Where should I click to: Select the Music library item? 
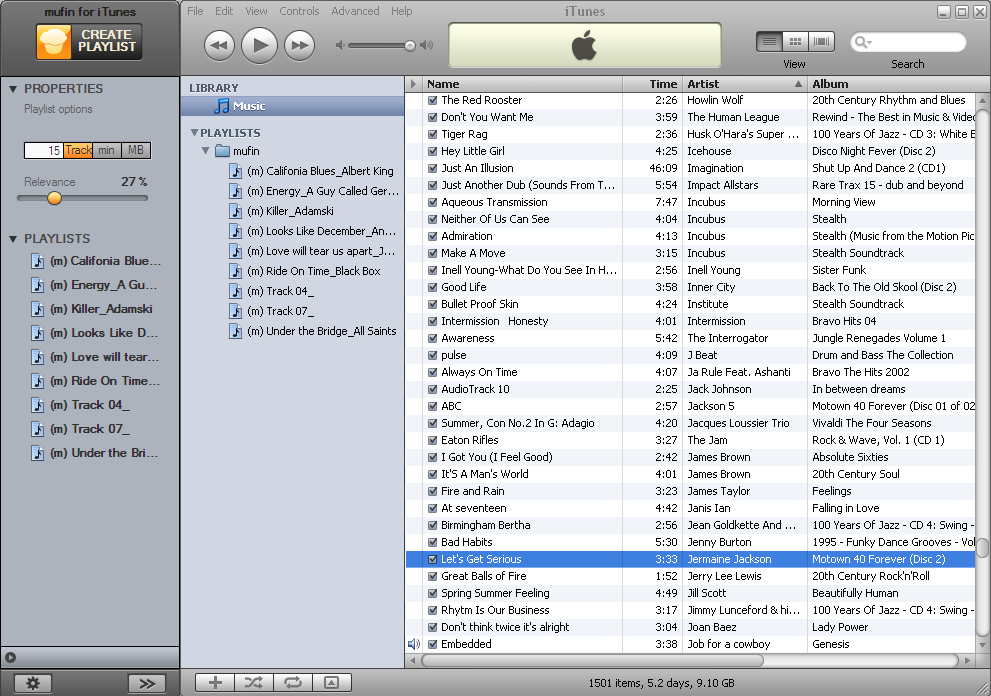click(293, 106)
